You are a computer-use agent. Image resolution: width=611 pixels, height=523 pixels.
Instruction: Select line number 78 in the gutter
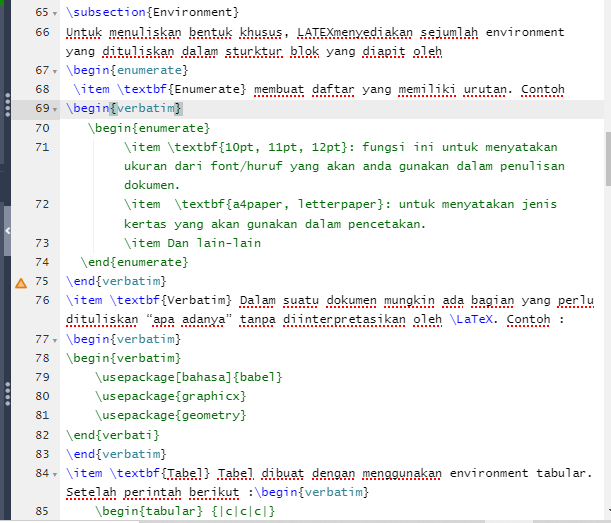tap(42, 358)
